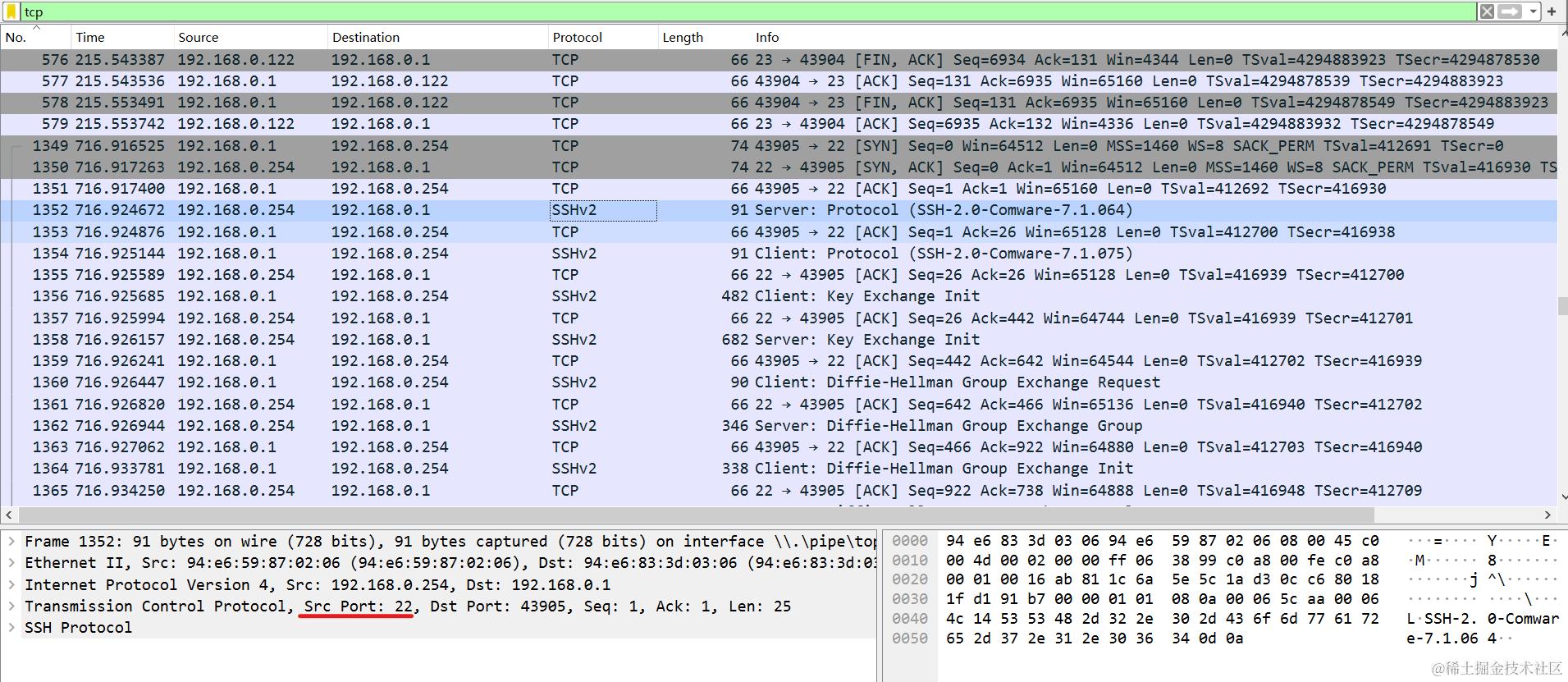
Task: Select packet 1357 row
Action: coord(779,318)
